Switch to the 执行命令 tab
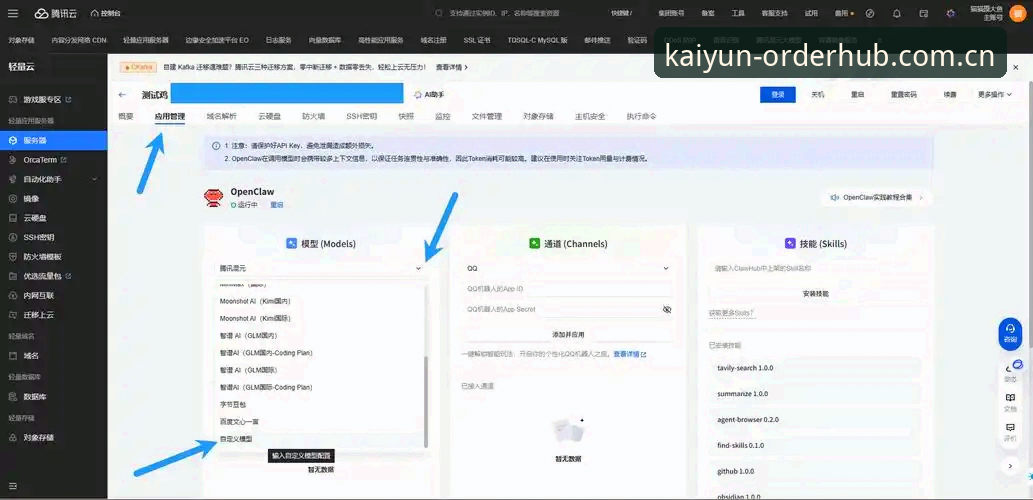The height and width of the screenshot is (500, 1033). (641, 117)
